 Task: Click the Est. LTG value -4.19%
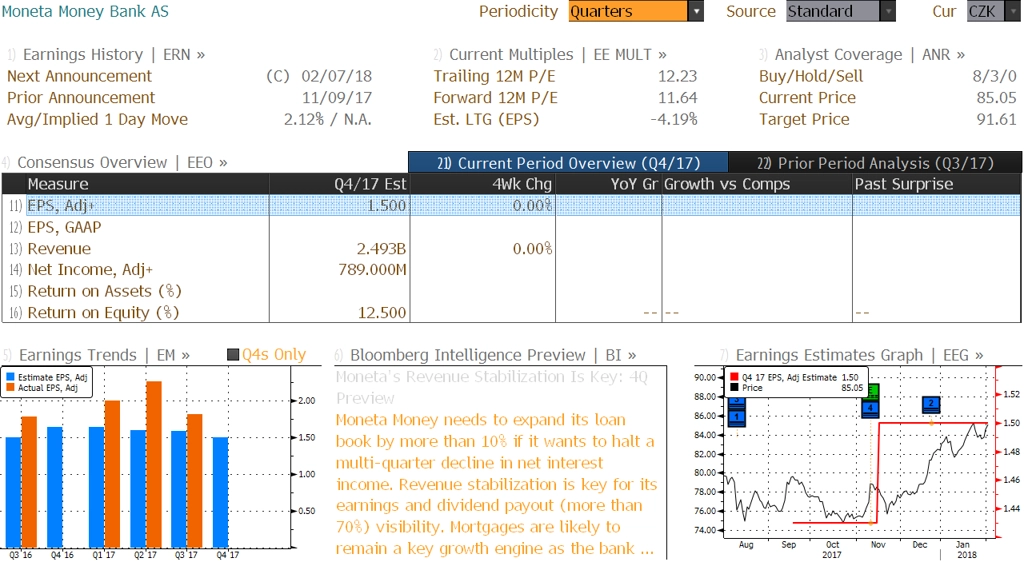pyautogui.click(x=673, y=119)
